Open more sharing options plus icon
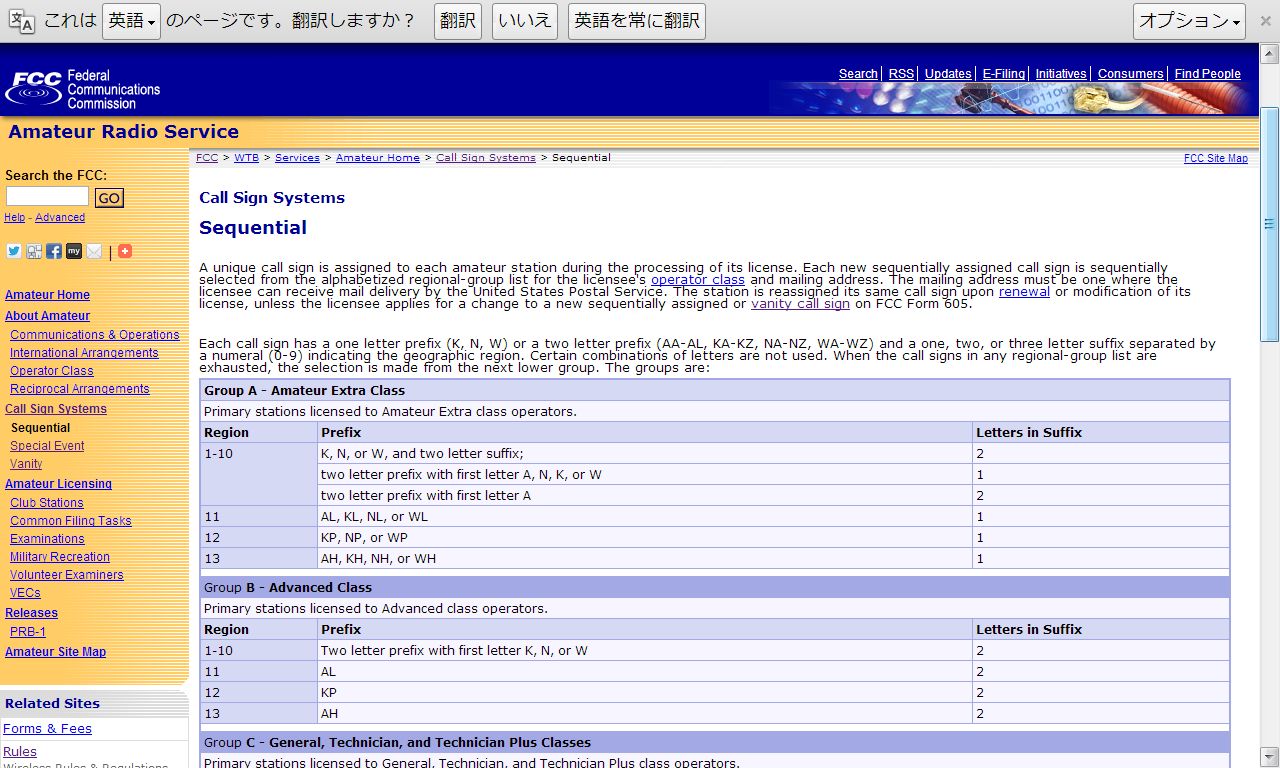Screen dimensions: 1280x768 tap(125, 251)
